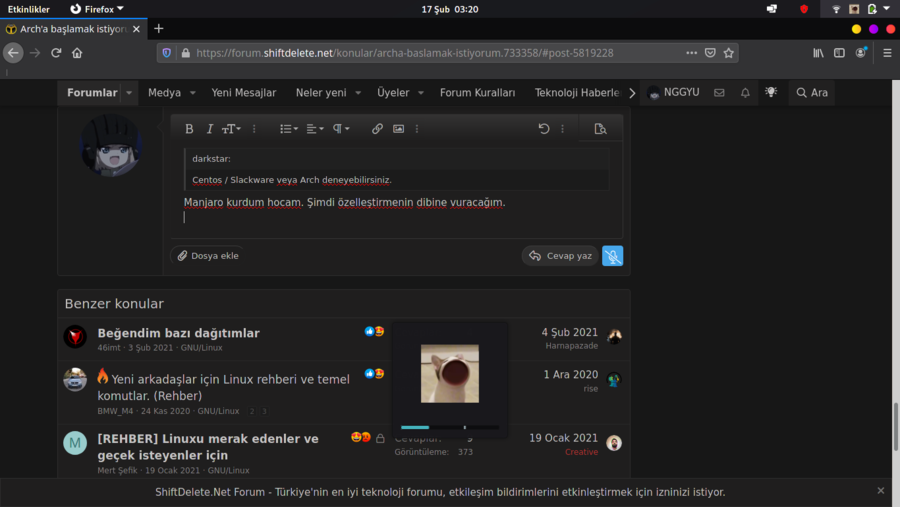The image size is (900, 507).
Task: Open the Etkinlikler activities overview
Action: (x=29, y=9)
